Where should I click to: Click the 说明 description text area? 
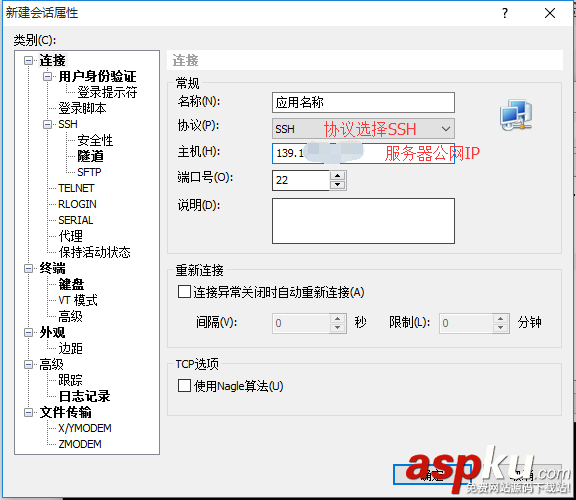click(x=363, y=221)
